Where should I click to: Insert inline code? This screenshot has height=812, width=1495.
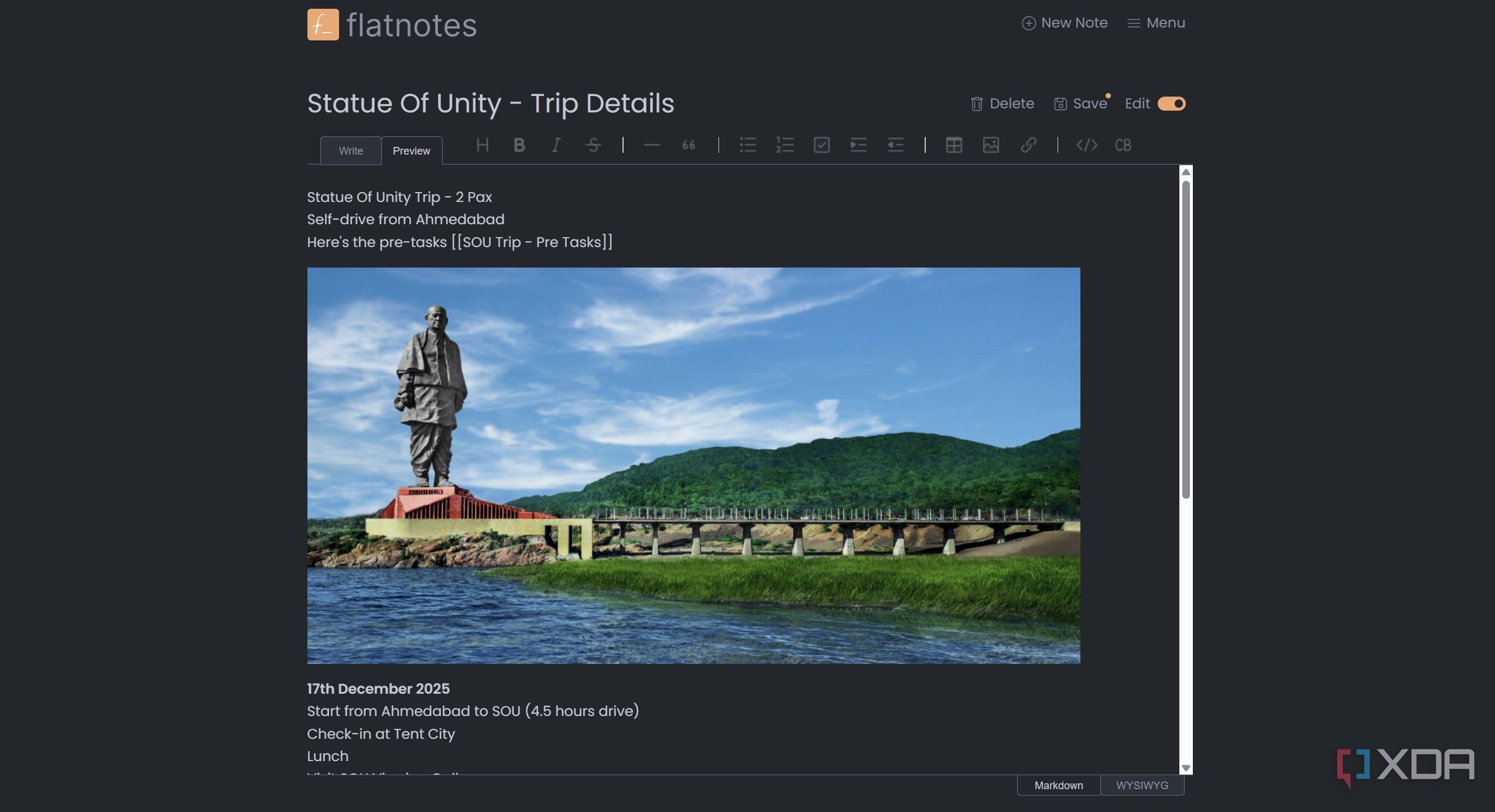[1086, 145]
